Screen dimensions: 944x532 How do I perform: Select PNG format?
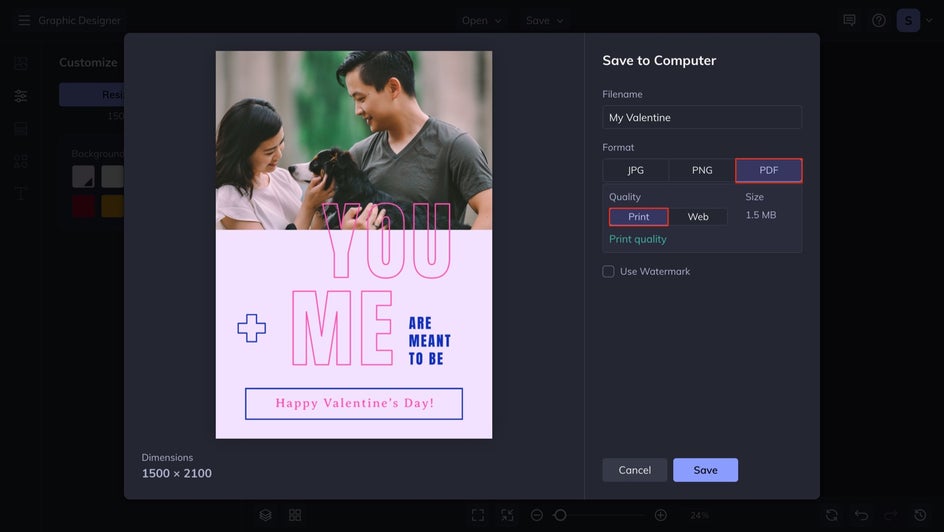(x=702, y=170)
